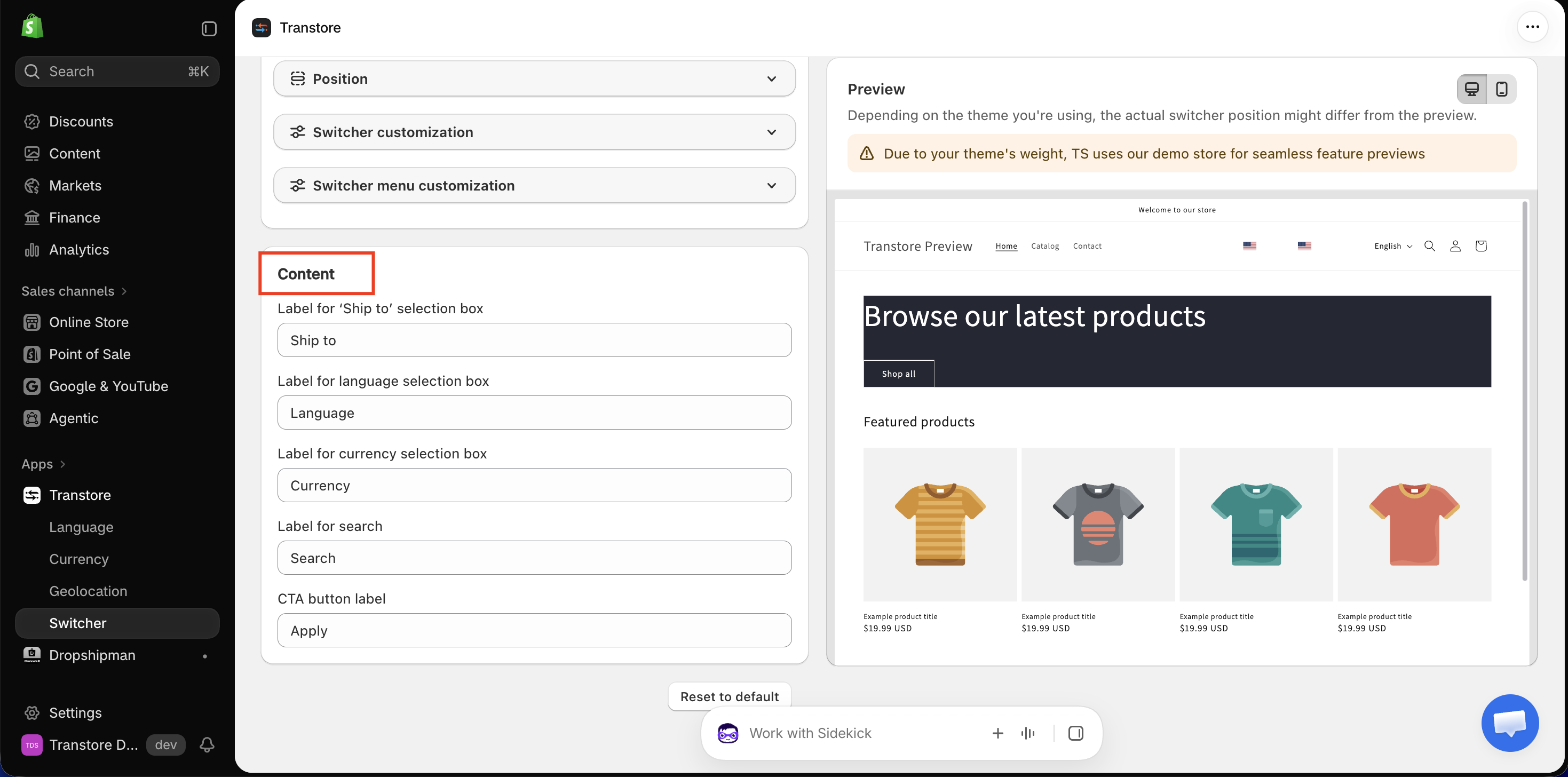The height and width of the screenshot is (777, 1568).
Task: Click Sidekick voice waveform icon
Action: pyautogui.click(x=1028, y=733)
